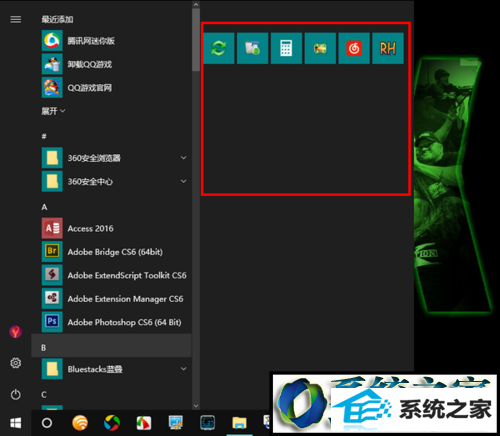Open the Adobe ExtendScript Toolkit CS6 icon
The image size is (500, 436).
52,275
